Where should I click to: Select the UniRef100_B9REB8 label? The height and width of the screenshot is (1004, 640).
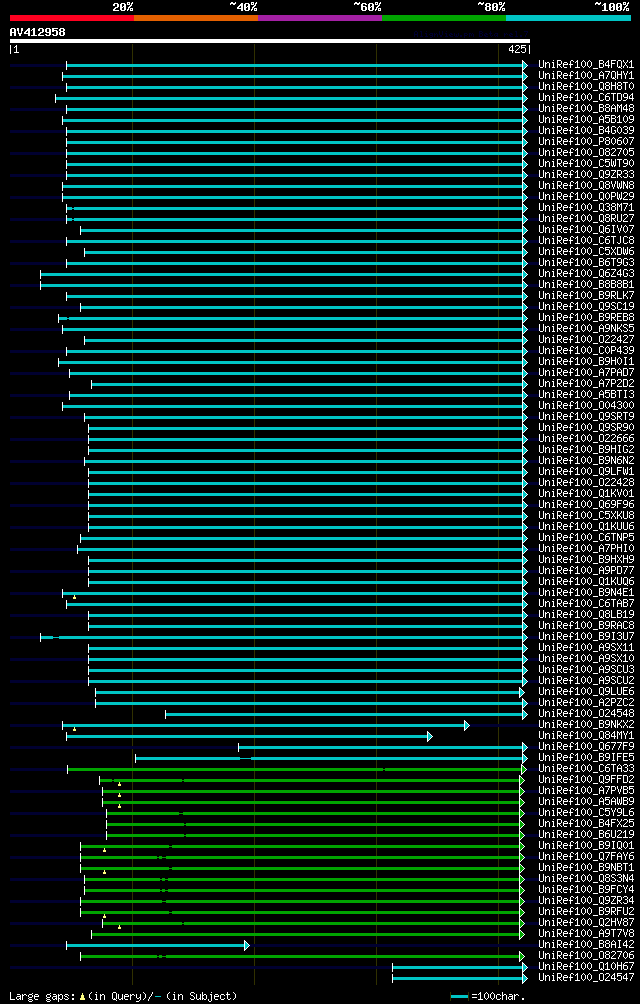[586, 318]
